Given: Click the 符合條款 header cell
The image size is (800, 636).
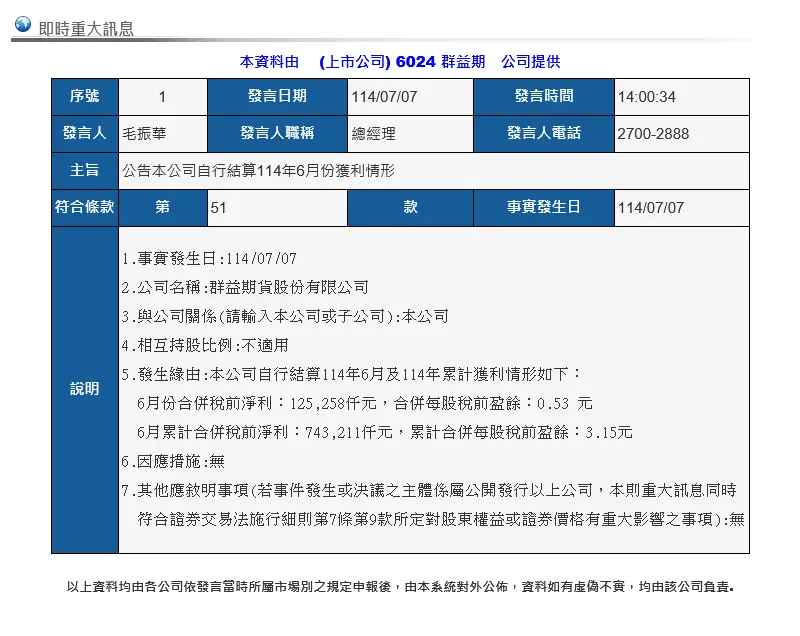Looking at the screenshot, I should coord(85,207).
